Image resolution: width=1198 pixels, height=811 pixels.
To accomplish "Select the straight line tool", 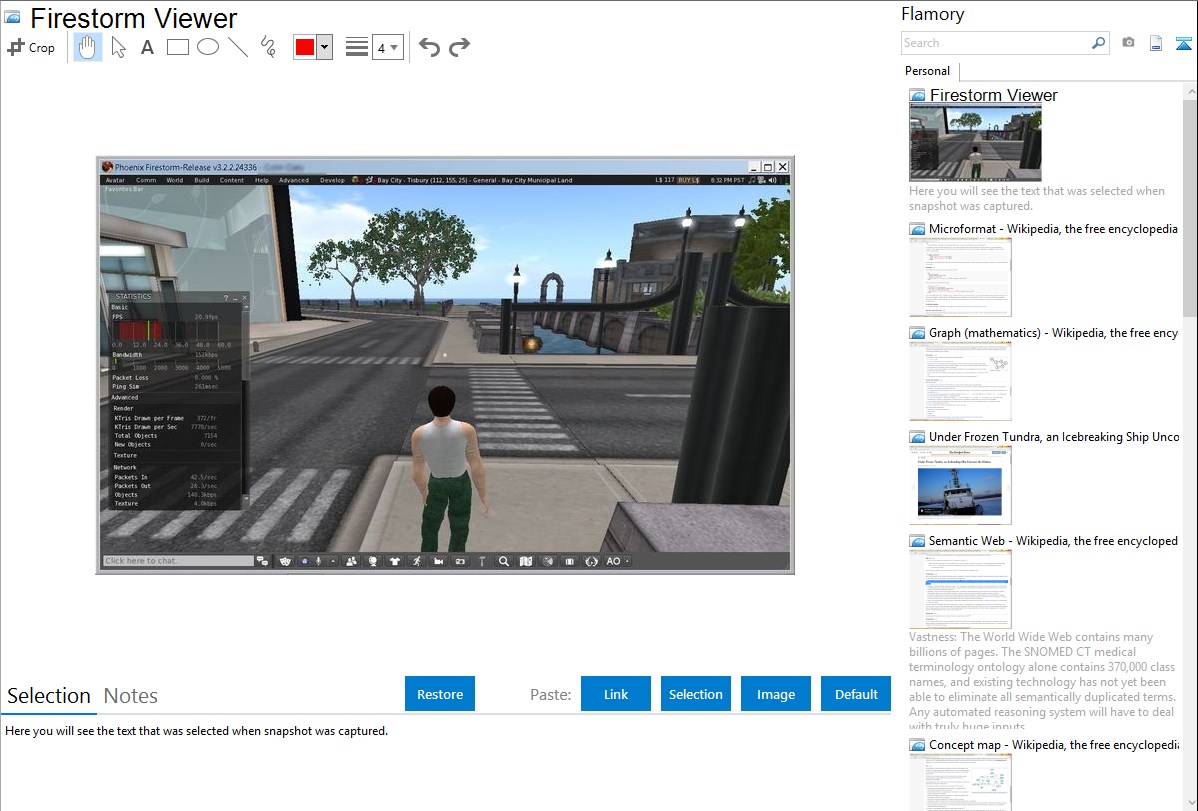I will (x=238, y=47).
